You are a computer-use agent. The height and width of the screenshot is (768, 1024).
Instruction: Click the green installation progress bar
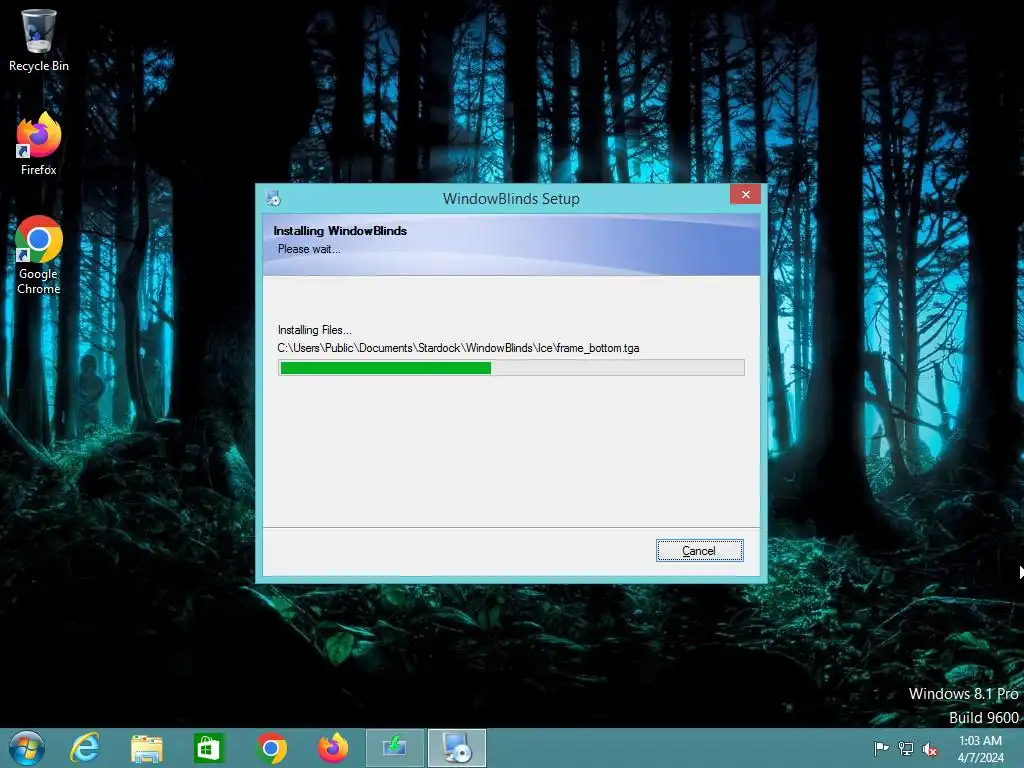(x=511, y=368)
